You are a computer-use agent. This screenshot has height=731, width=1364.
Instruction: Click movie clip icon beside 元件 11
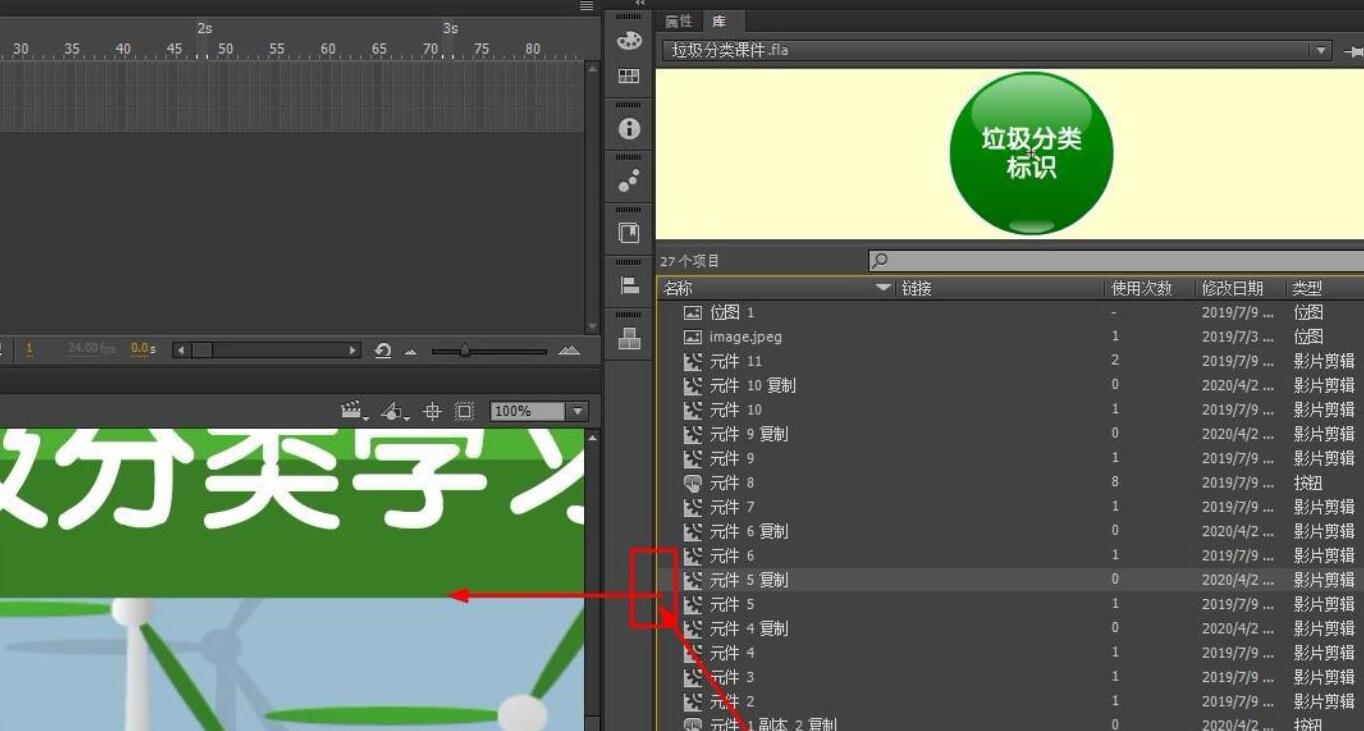(692, 361)
